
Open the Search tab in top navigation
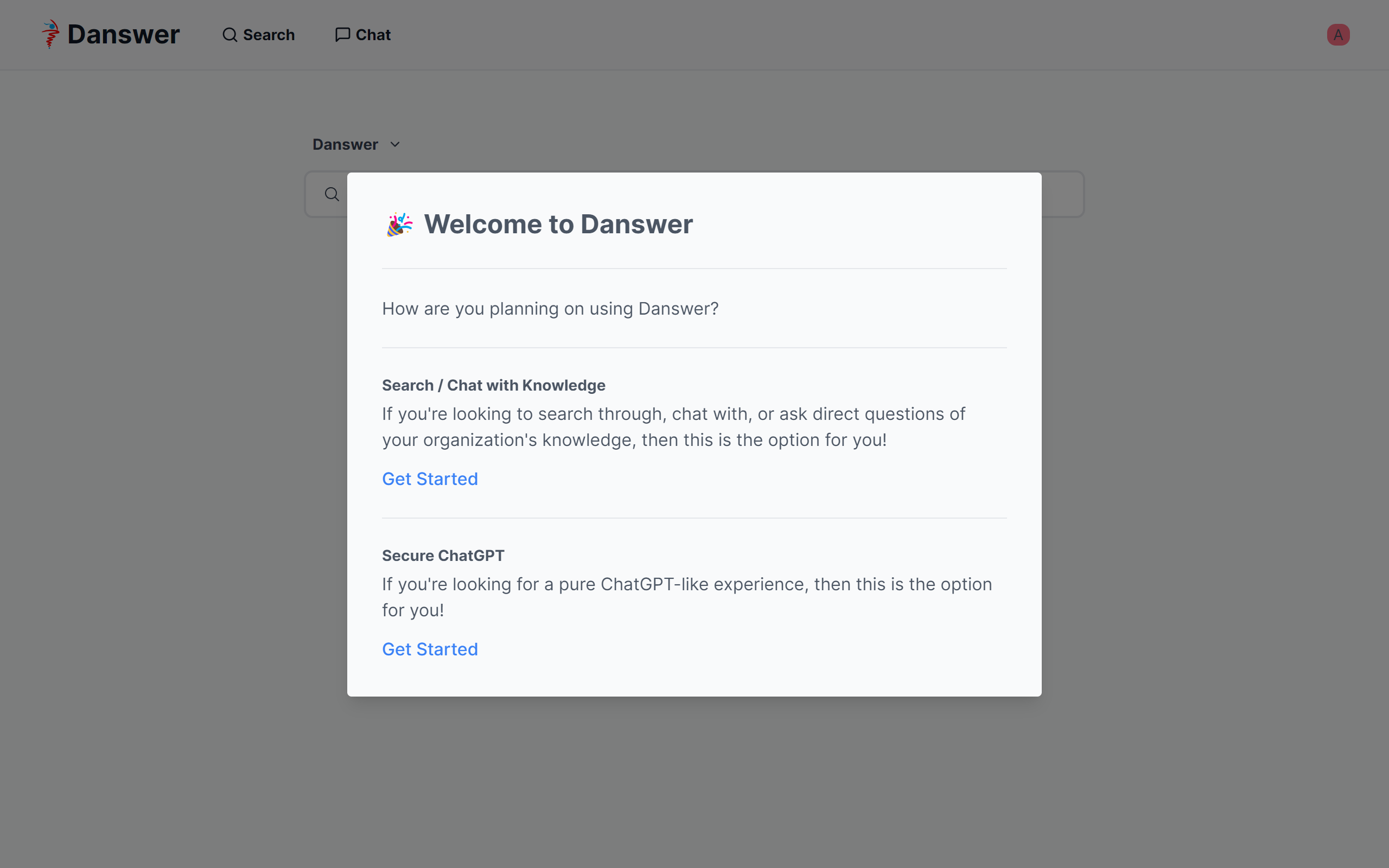pyautogui.click(x=268, y=35)
